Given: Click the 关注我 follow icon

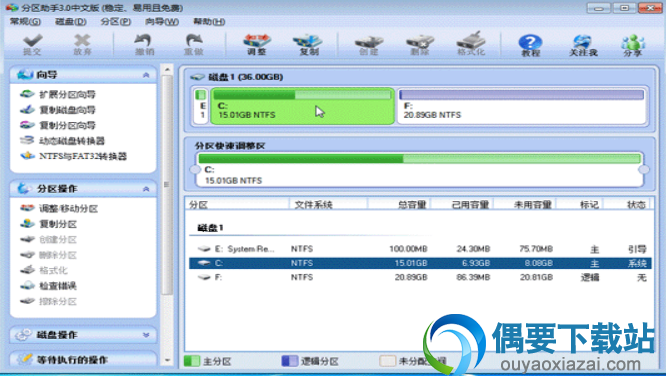Looking at the screenshot, I should click(583, 45).
